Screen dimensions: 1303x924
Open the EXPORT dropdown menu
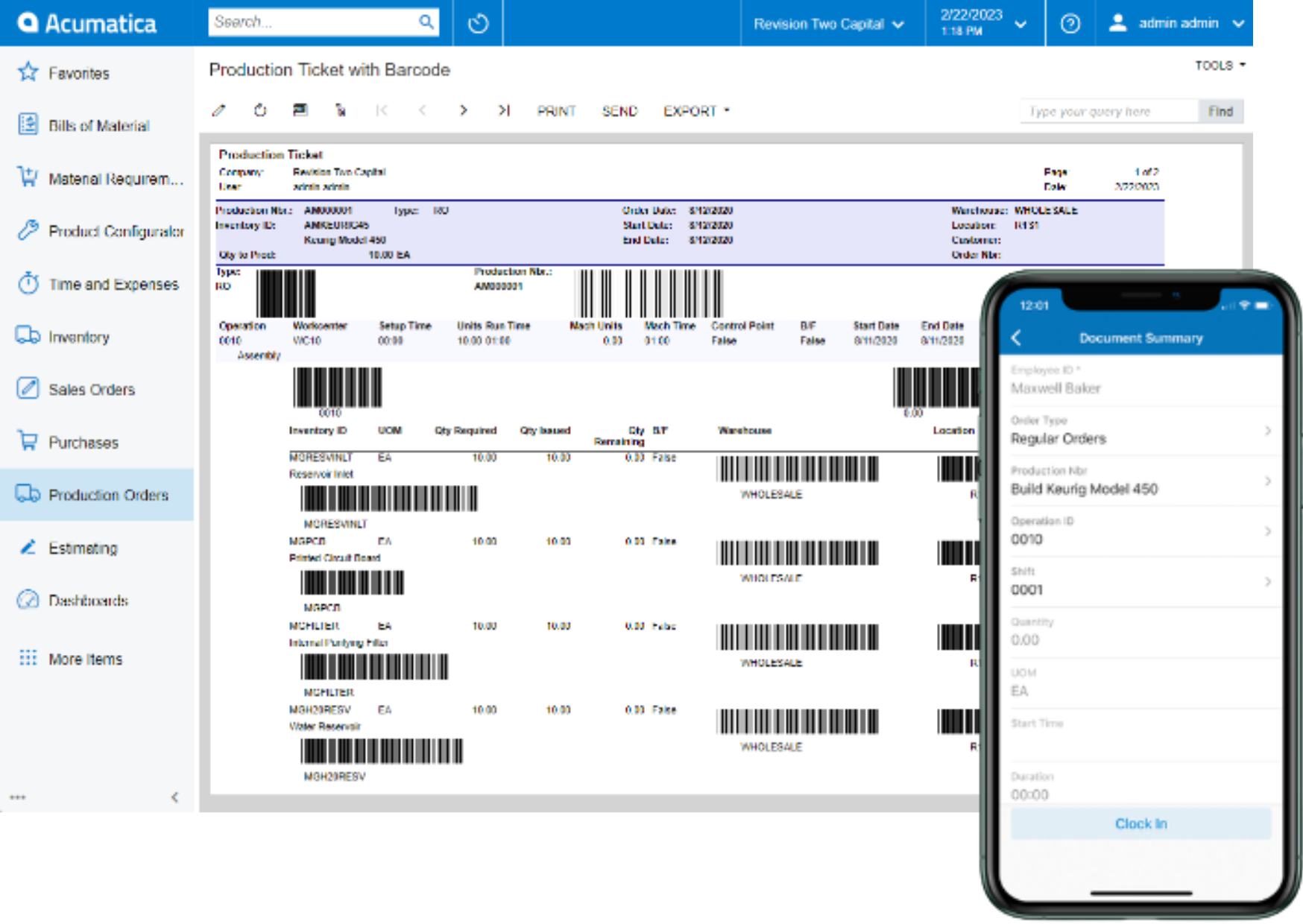point(695,111)
